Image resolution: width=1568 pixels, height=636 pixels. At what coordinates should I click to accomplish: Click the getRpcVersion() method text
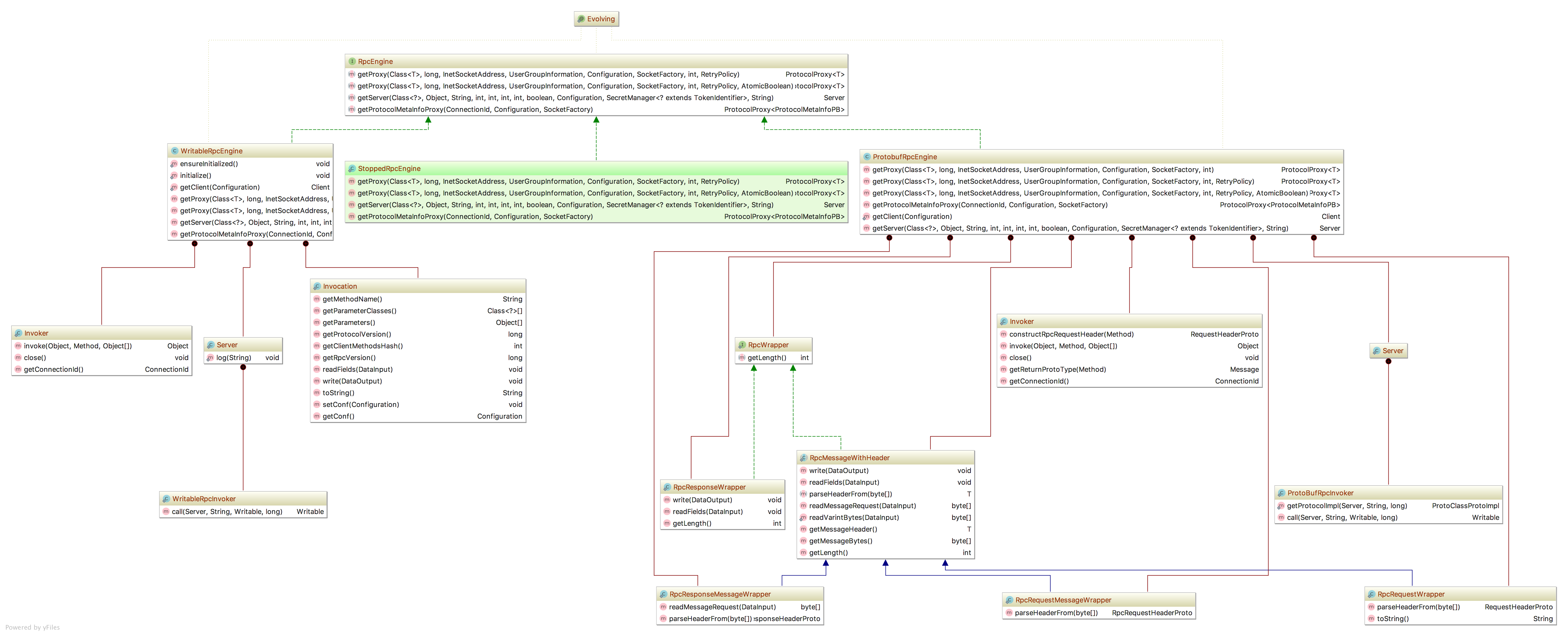coord(349,358)
